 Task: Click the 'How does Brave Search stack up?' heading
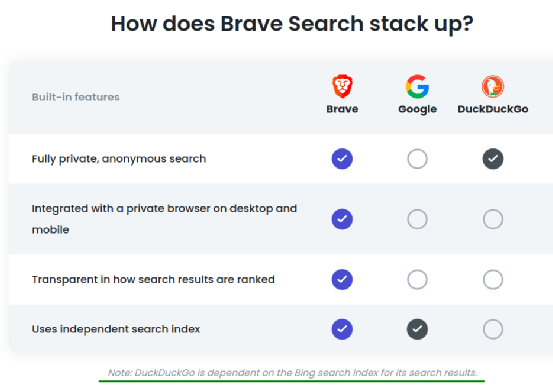pos(292,24)
